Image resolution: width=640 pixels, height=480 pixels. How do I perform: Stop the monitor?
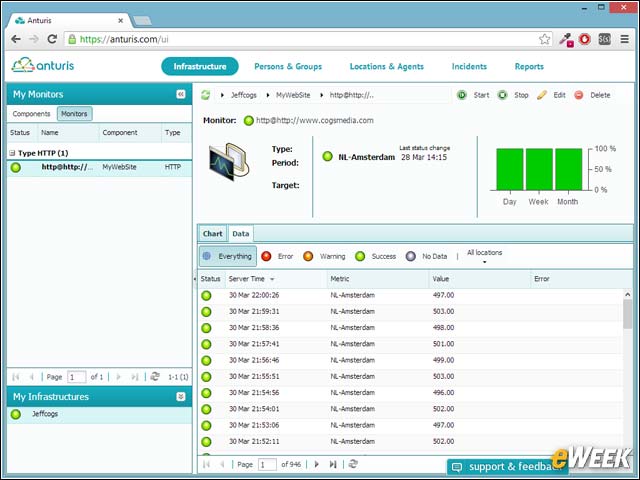click(x=513, y=95)
